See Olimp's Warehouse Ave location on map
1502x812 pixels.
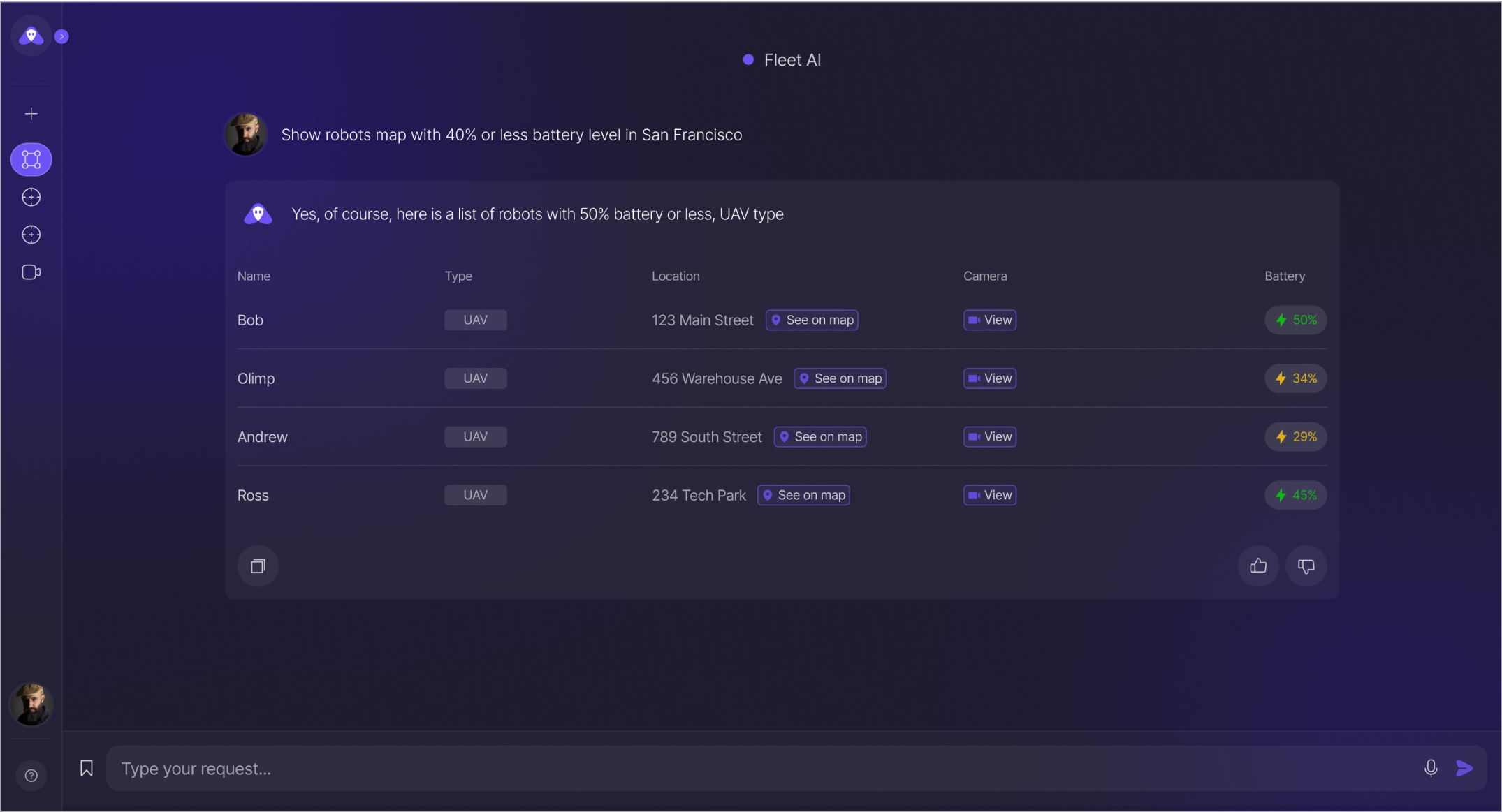pos(840,378)
